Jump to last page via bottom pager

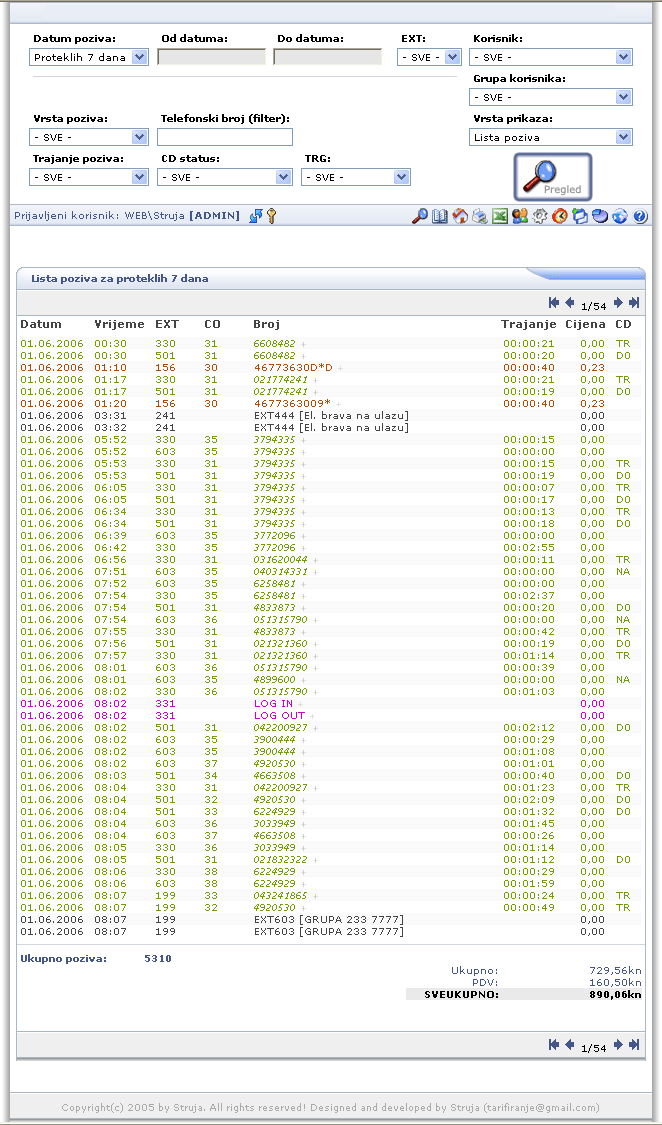click(x=634, y=1045)
